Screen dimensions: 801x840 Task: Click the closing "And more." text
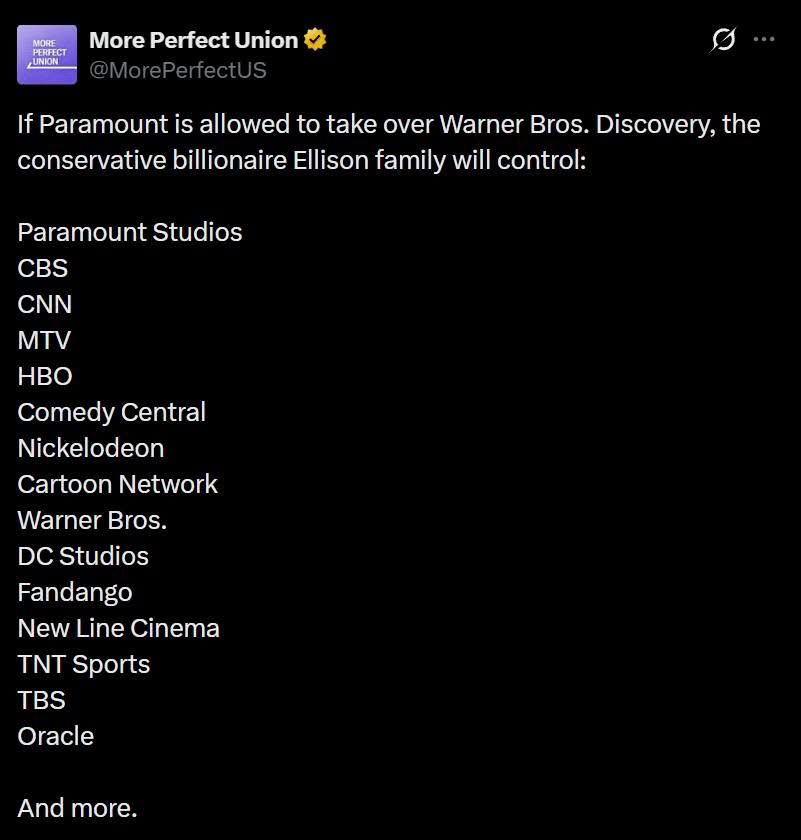pyautogui.click(x=77, y=808)
